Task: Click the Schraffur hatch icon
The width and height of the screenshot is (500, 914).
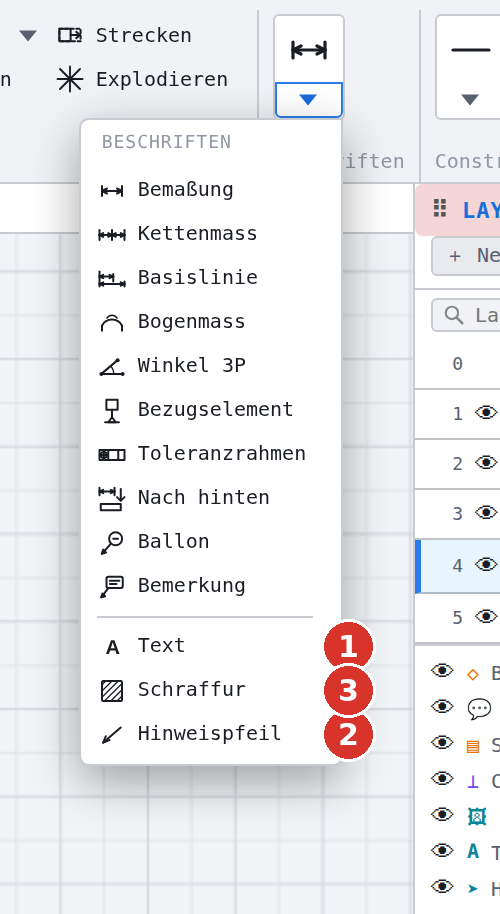Action: 112,691
